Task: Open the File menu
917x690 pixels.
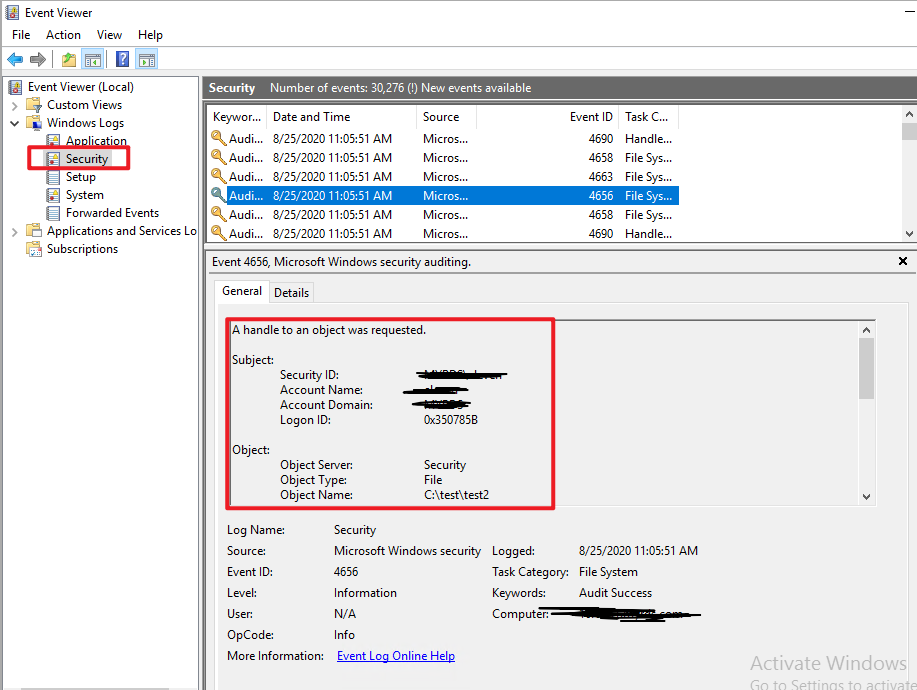Action: (x=21, y=35)
